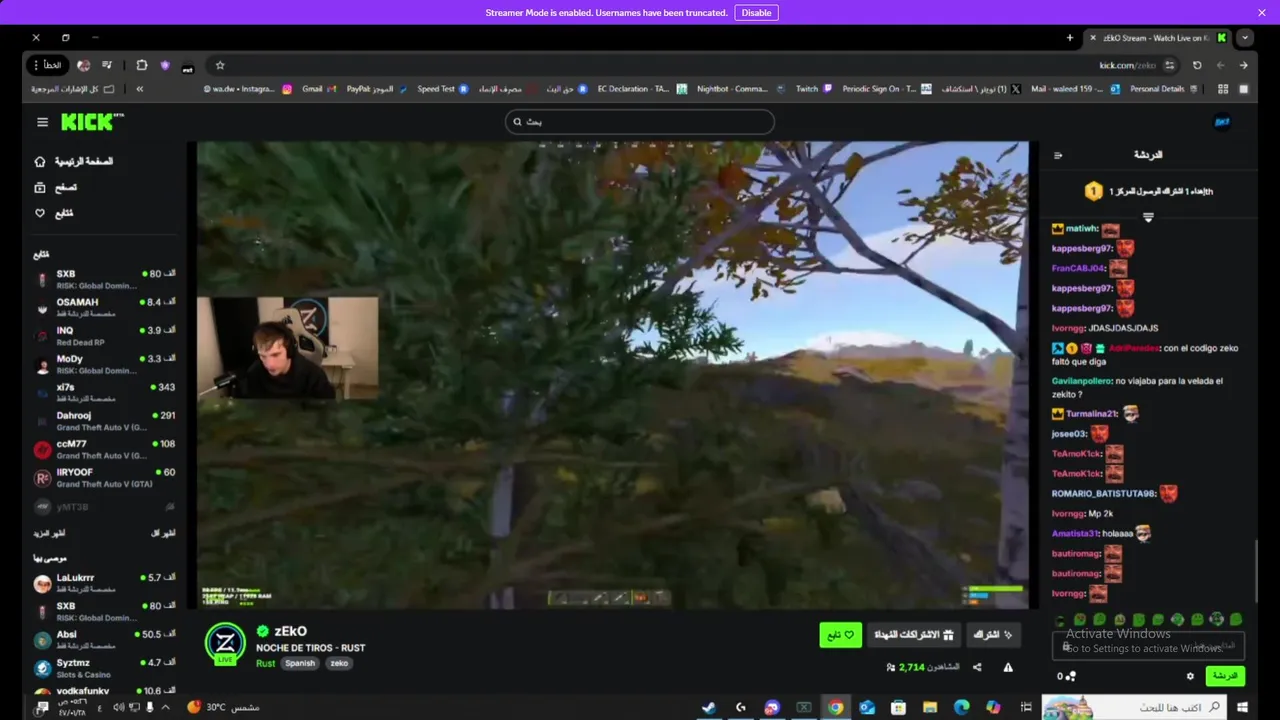
Task: Open INQ Red Dead RP channel
Action: [105, 335]
